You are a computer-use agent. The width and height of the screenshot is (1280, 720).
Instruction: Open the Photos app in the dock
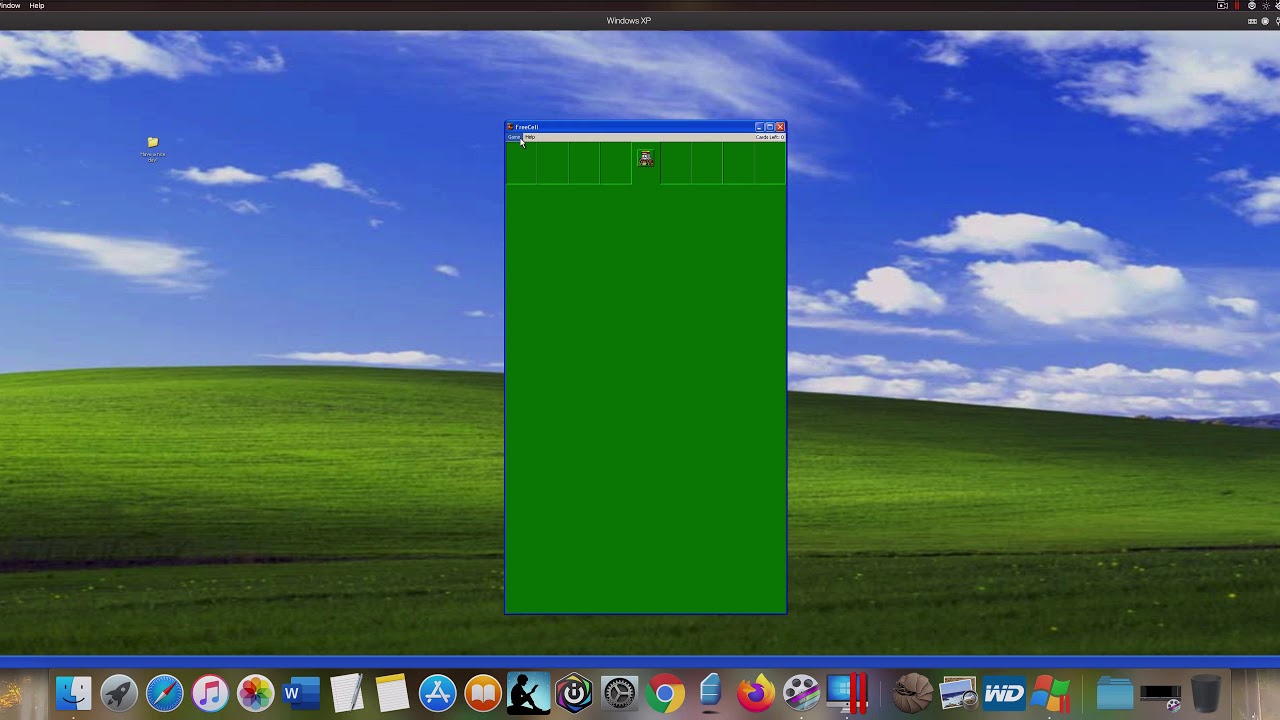coord(255,693)
